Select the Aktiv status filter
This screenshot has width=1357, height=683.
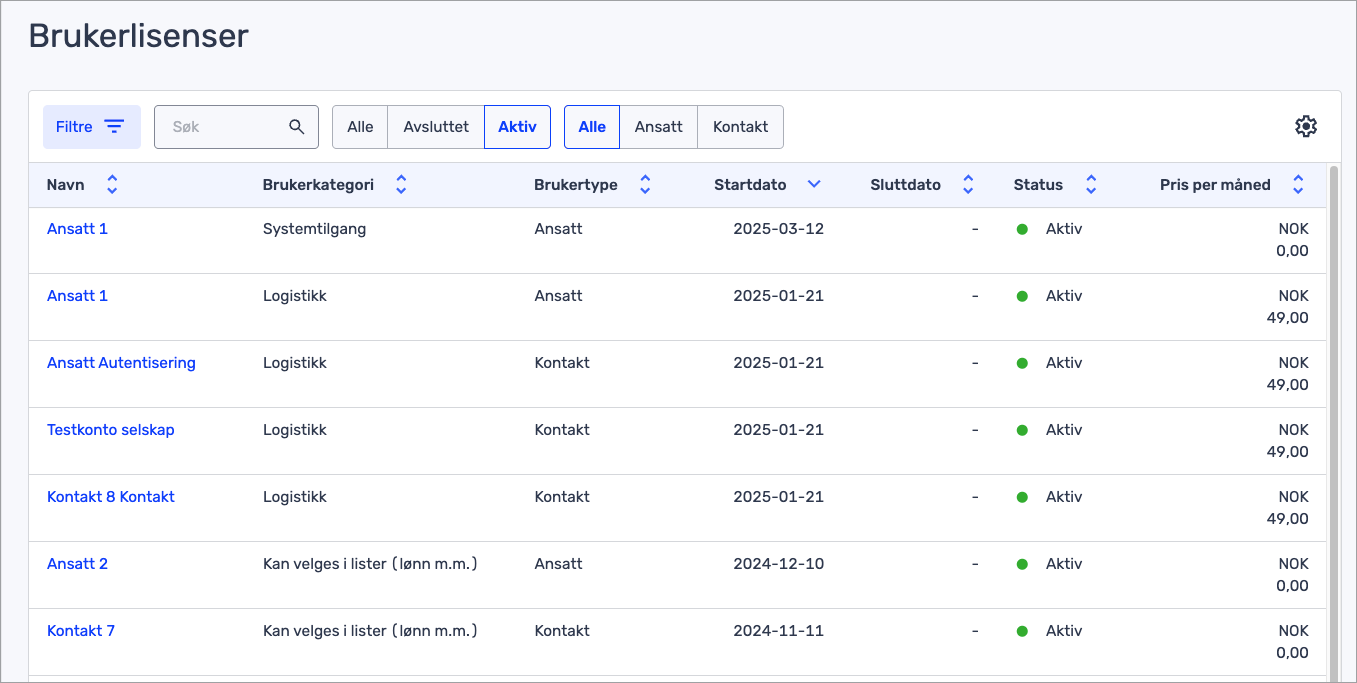517,127
